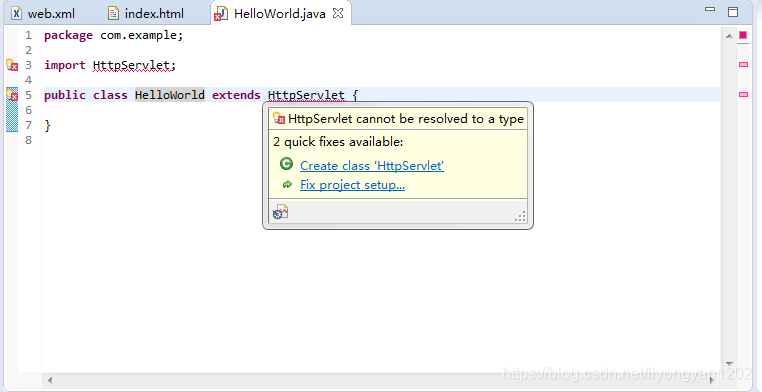Click HelloWorld.java error file icon on tab

coord(221,14)
